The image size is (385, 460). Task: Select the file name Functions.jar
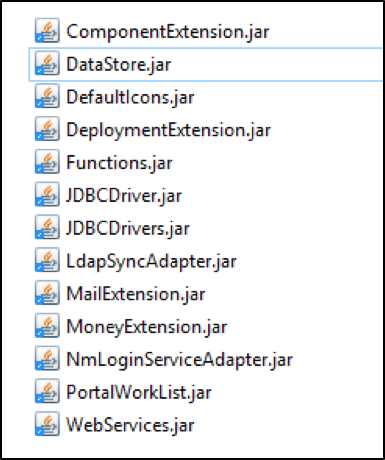point(119,163)
